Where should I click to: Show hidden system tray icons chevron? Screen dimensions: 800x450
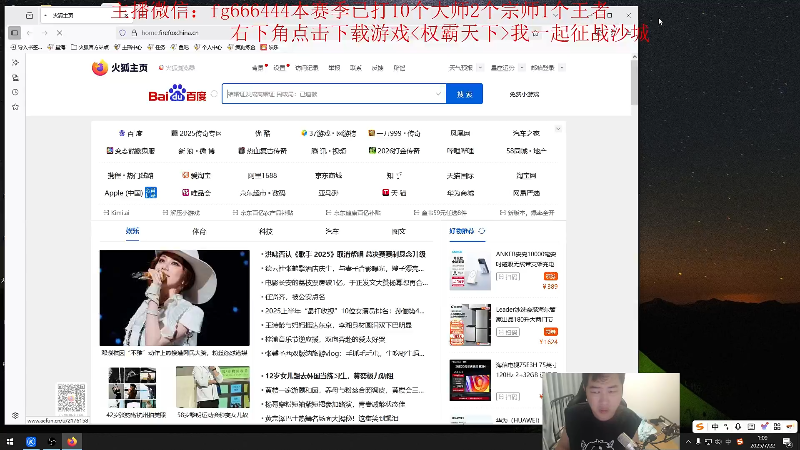pyautogui.click(x=688, y=441)
